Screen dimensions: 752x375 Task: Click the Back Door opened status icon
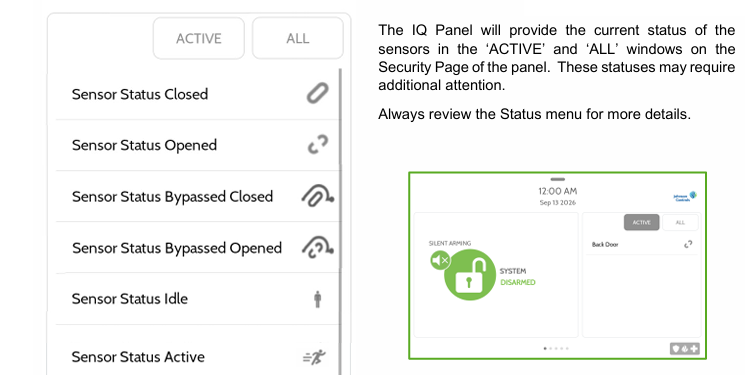pyautogui.click(x=688, y=245)
